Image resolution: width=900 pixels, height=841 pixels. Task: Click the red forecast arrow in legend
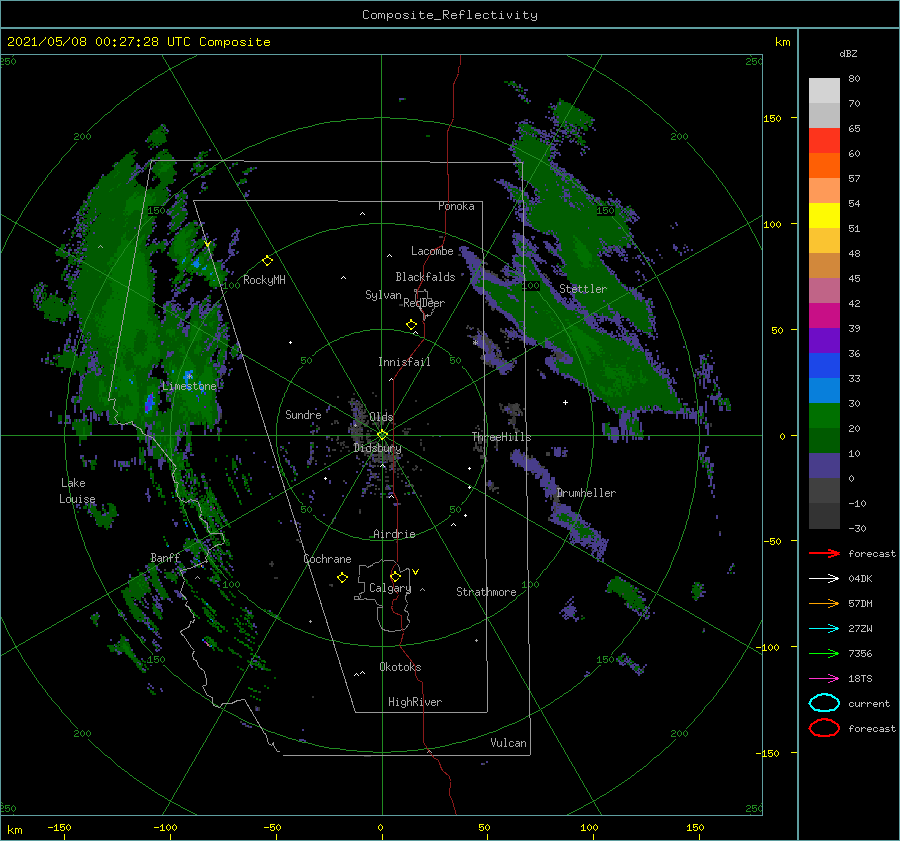point(824,553)
